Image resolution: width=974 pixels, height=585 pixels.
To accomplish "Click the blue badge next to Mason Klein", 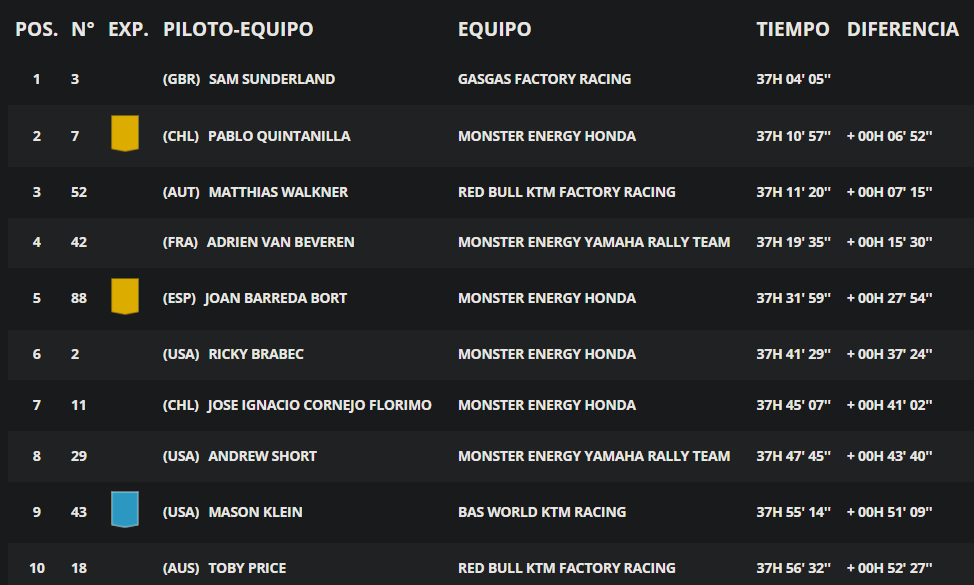I will coord(125,509).
